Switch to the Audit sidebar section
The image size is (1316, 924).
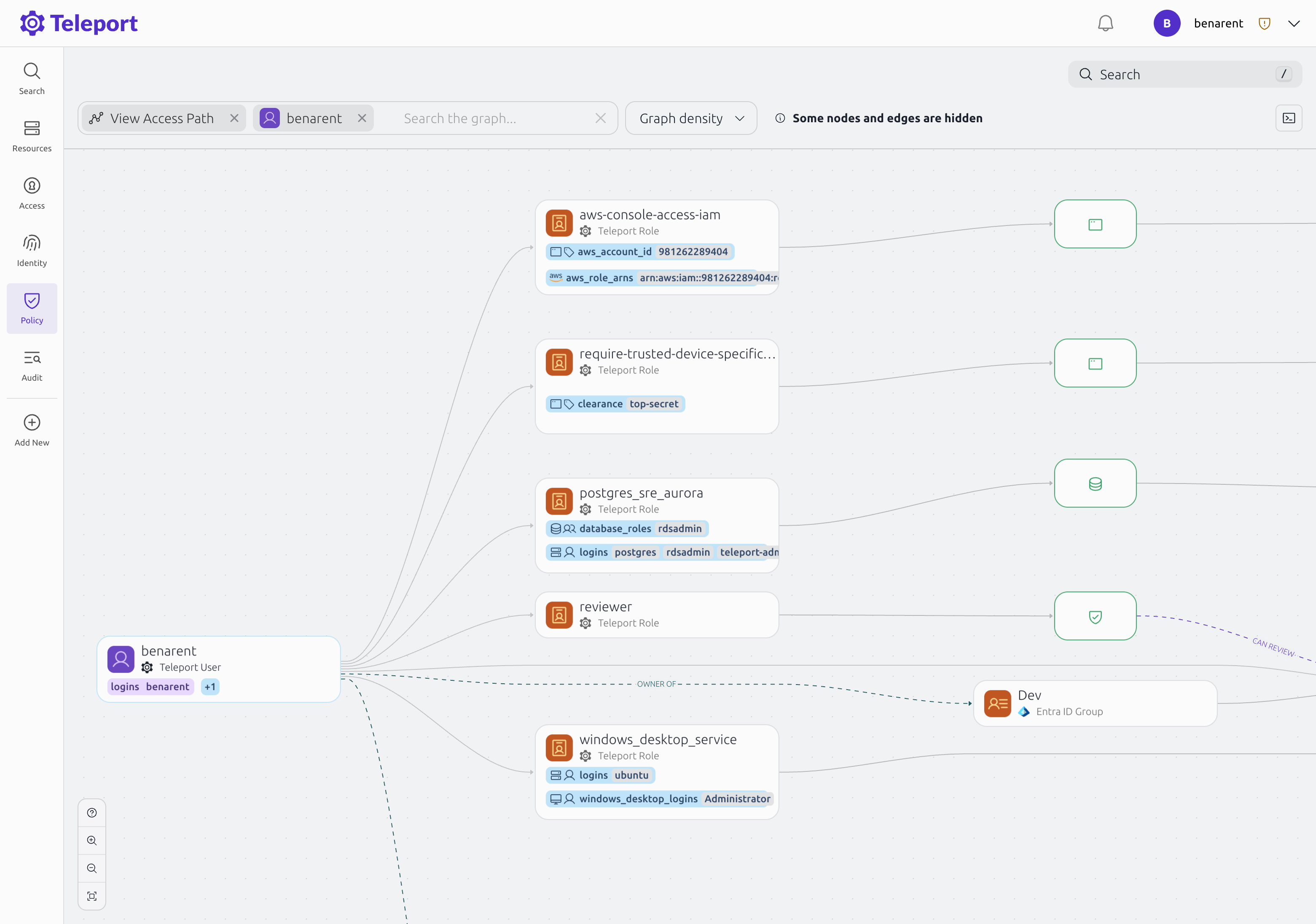pos(32,365)
